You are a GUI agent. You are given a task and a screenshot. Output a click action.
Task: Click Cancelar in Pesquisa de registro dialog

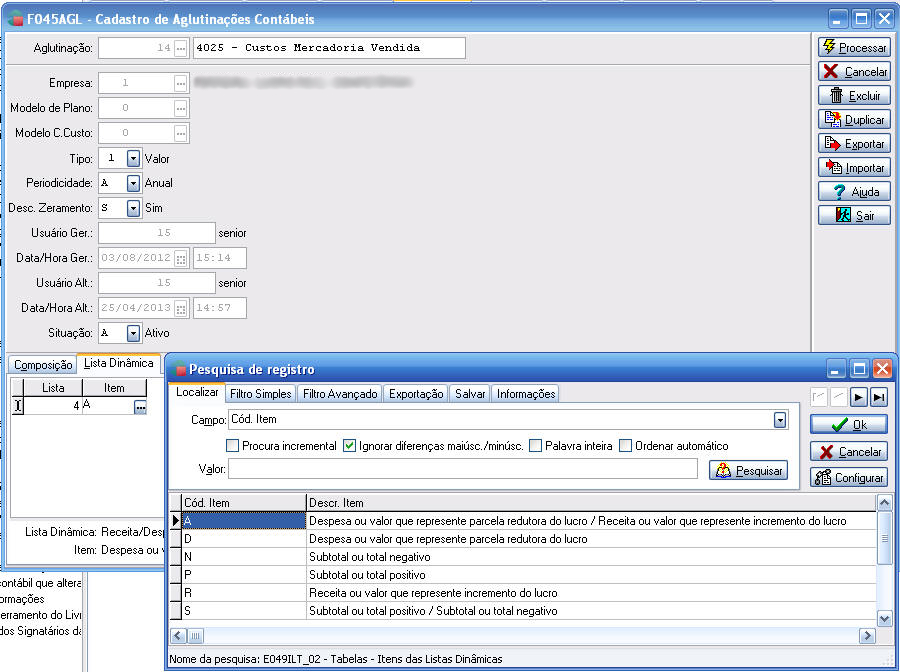click(x=848, y=452)
